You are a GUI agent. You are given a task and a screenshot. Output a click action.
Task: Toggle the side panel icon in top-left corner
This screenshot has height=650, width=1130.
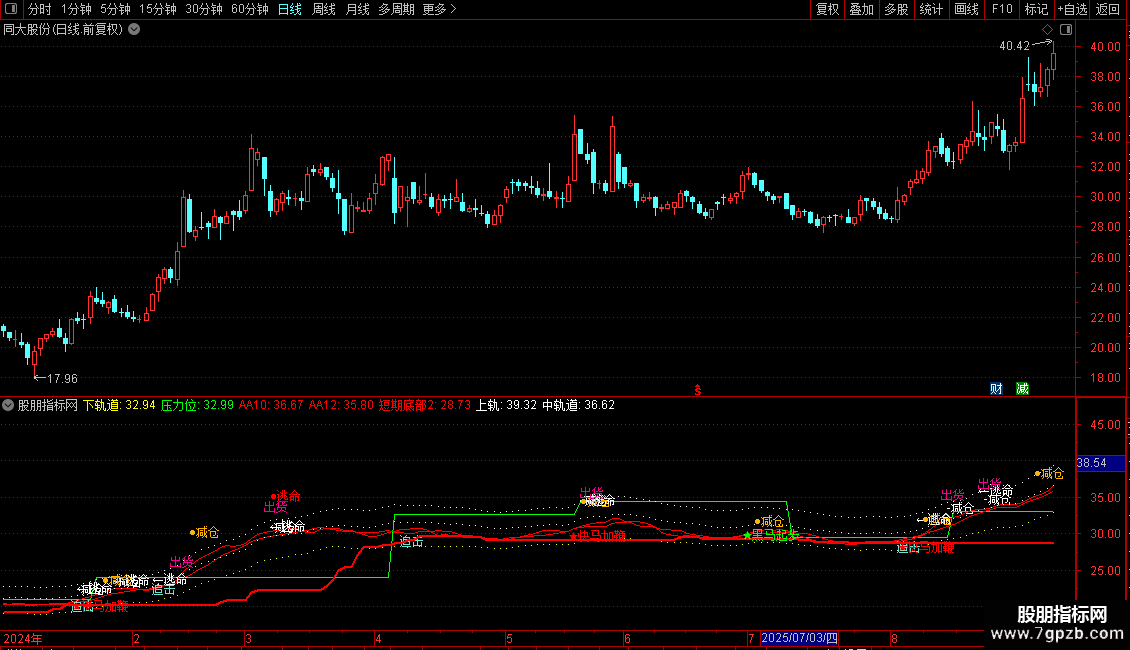tap(10, 9)
